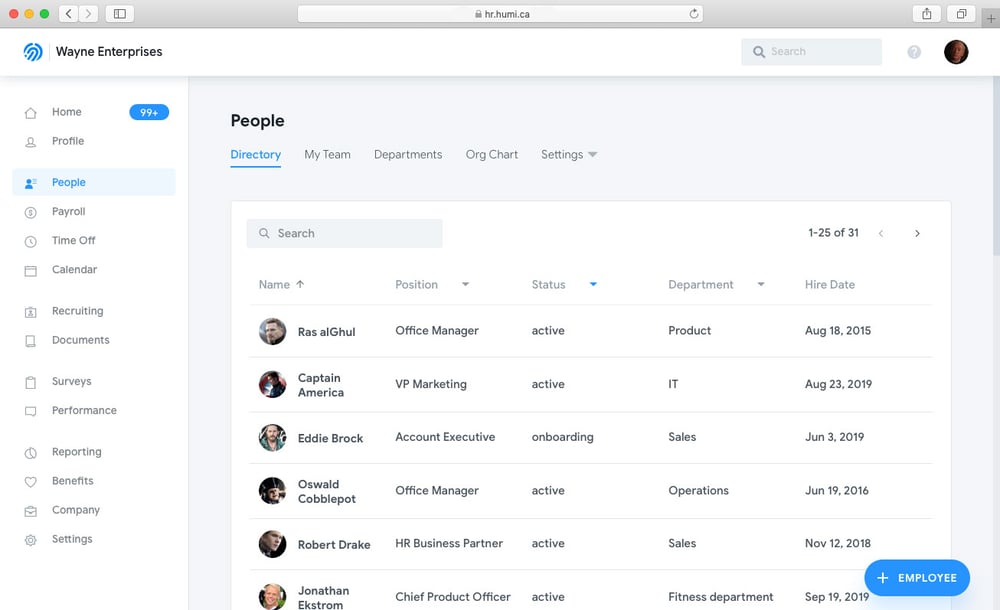Switch to the Departments tab
1000x610 pixels.
click(x=408, y=154)
